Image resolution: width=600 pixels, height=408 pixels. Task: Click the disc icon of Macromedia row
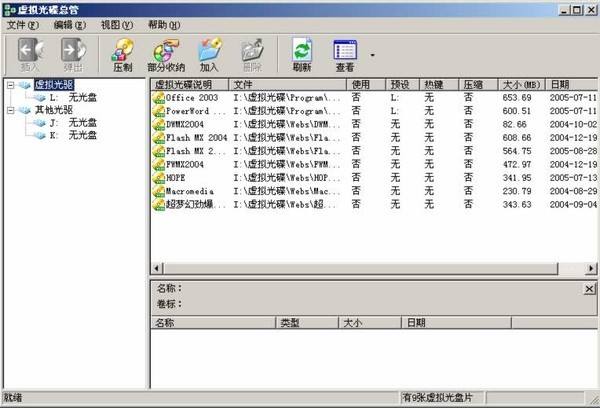tap(158, 191)
